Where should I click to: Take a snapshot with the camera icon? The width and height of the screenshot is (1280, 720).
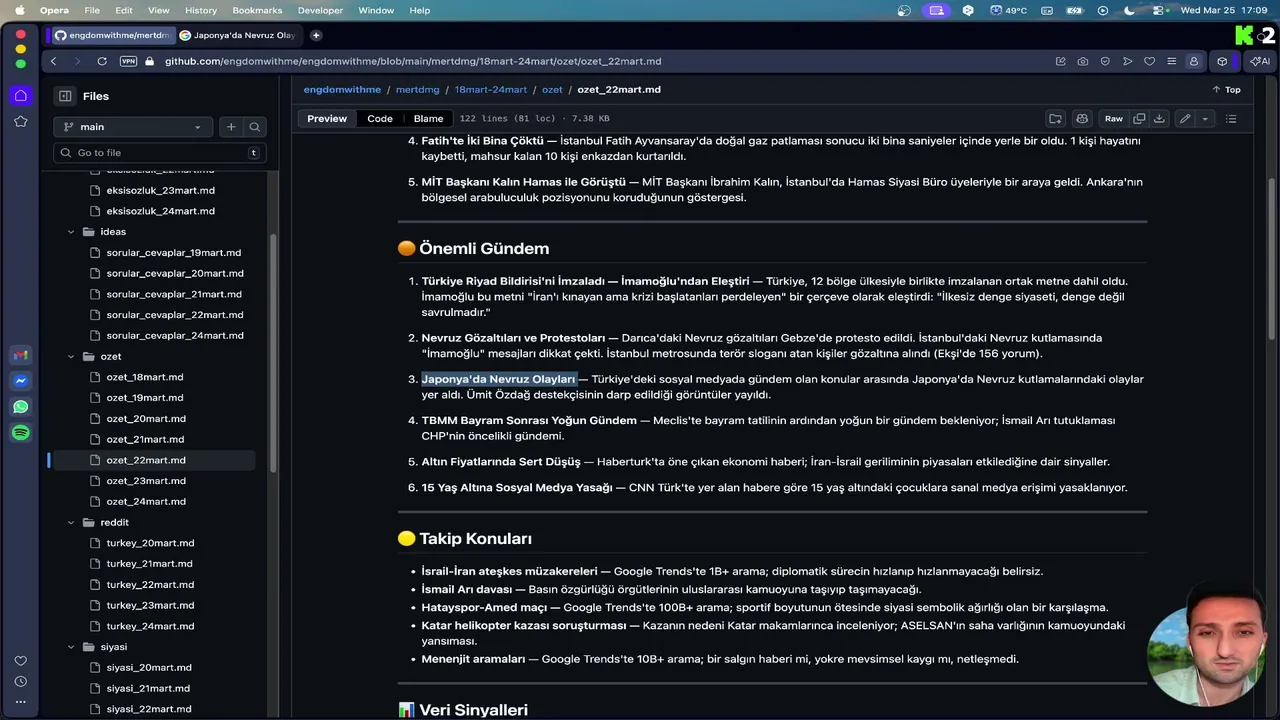[1083, 61]
